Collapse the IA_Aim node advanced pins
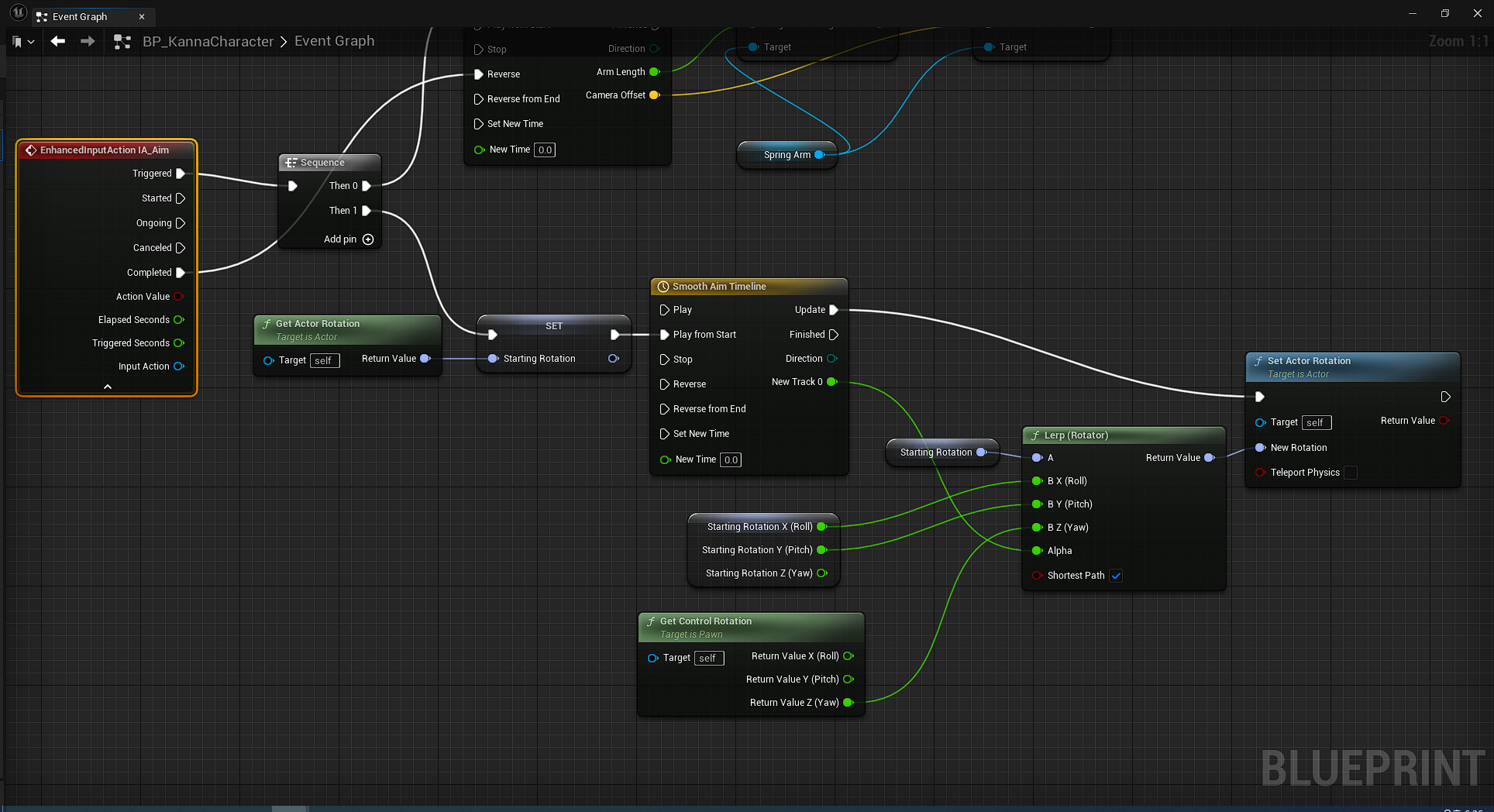Screen dimensions: 1494x812 point(108,387)
